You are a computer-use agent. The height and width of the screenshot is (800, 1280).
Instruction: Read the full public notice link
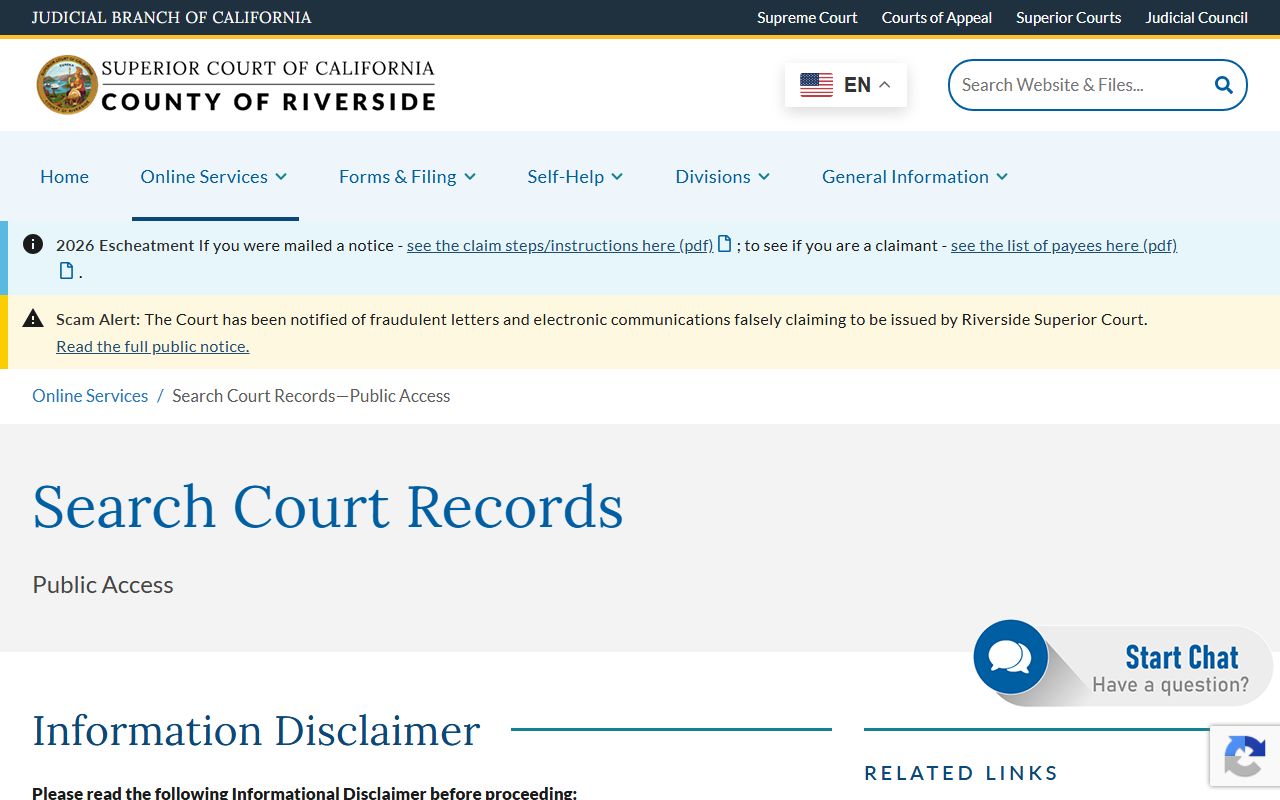pyautogui.click(x=152, y=346)
